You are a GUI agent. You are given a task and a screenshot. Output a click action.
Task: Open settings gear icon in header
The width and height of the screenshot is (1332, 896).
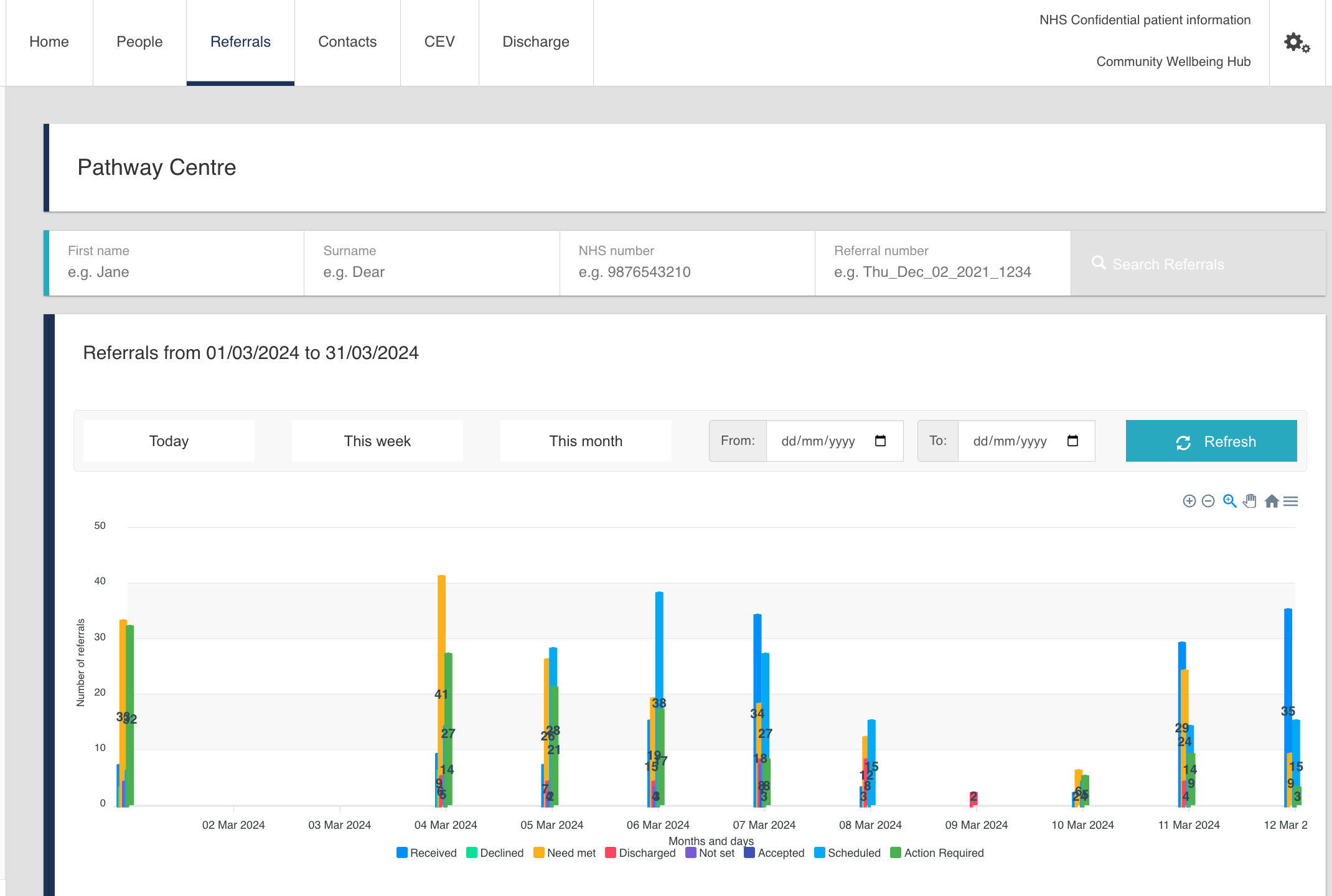(x=1297, y=42)
